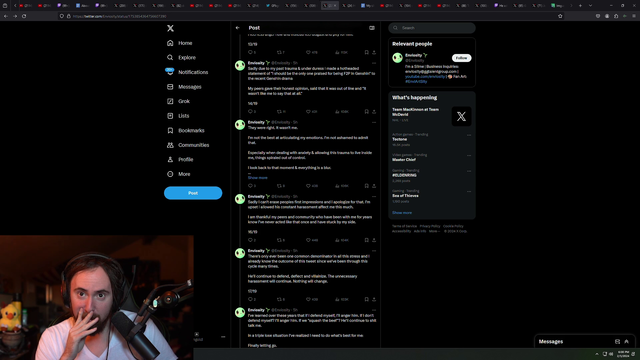This screenshot has height=360, width=640.
Task: Bookmark this page with the star icon
Action: coord(560,16)
